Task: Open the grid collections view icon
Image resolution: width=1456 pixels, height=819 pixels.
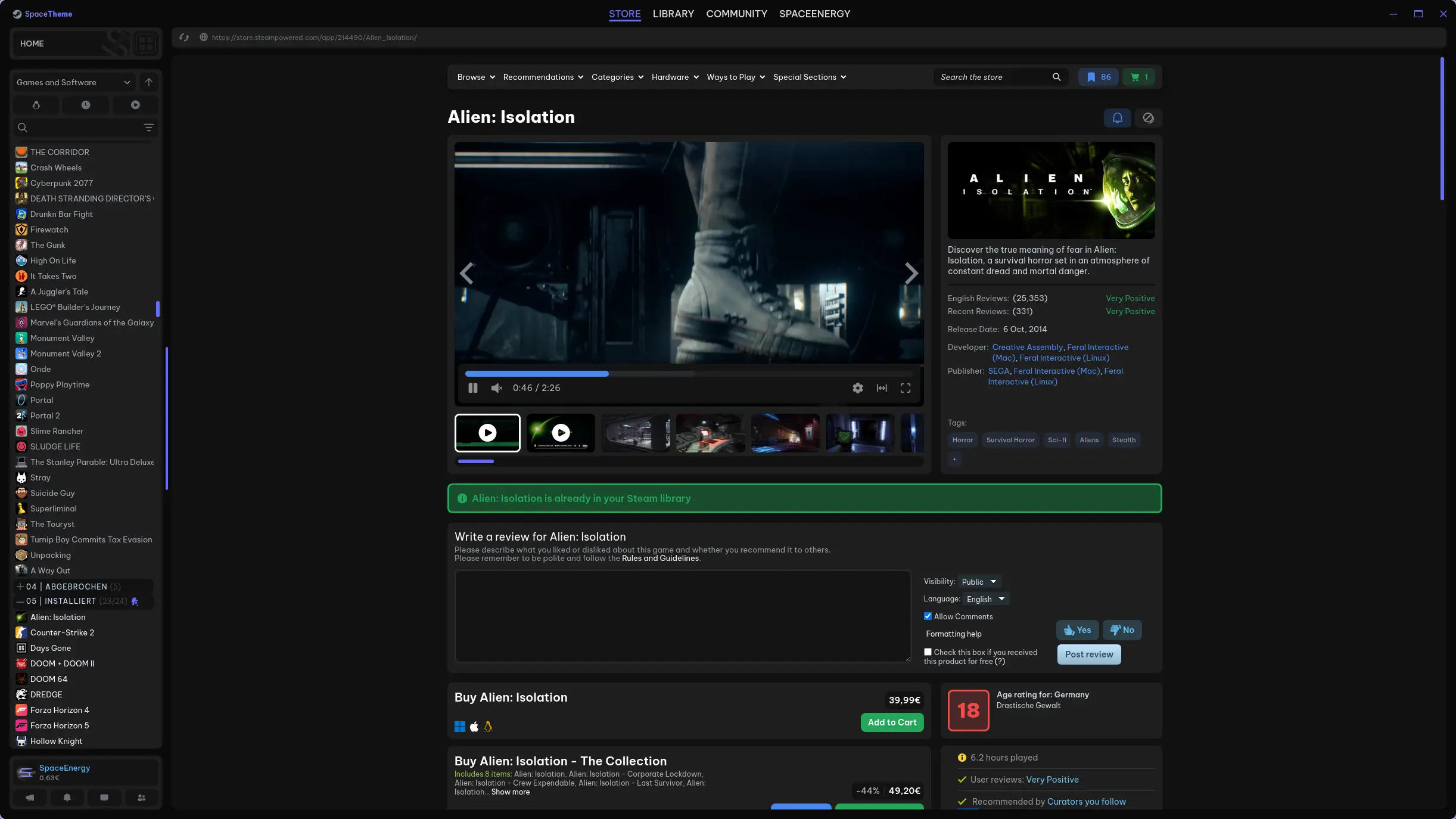Action: click(146, 44)
